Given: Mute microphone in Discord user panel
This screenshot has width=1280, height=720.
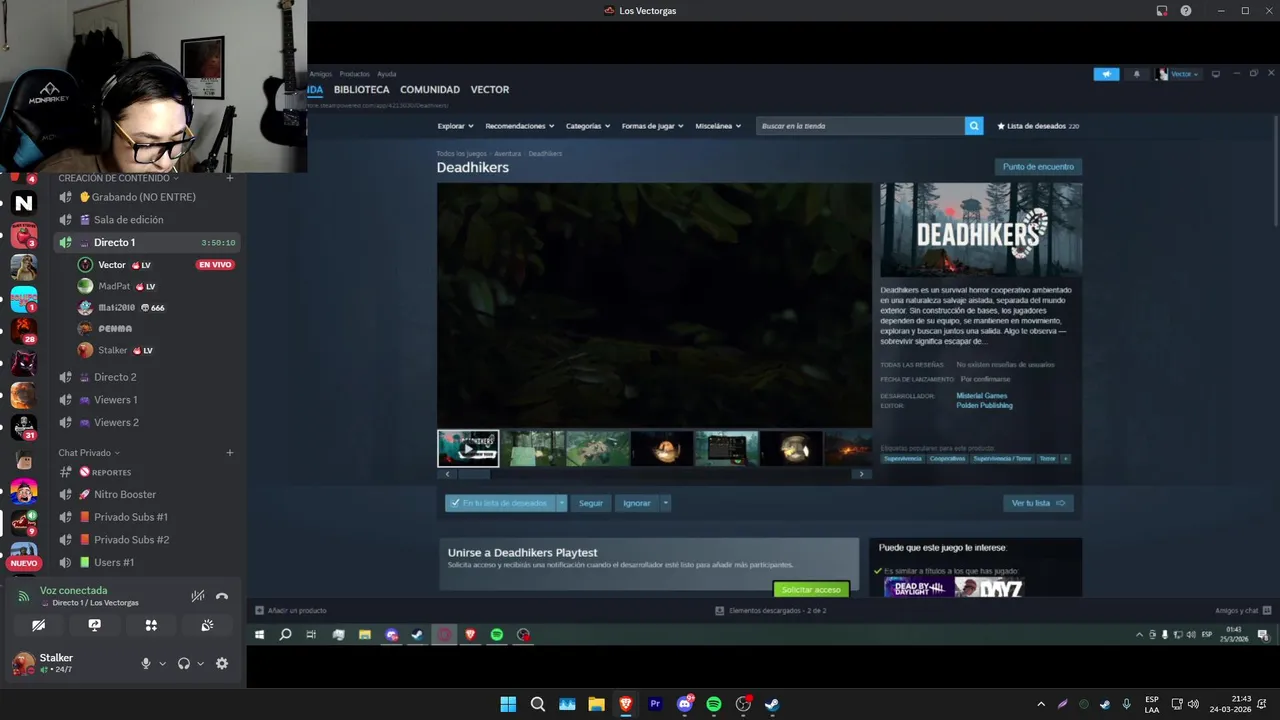Looking at the screenshot, I should pos(146,663).
